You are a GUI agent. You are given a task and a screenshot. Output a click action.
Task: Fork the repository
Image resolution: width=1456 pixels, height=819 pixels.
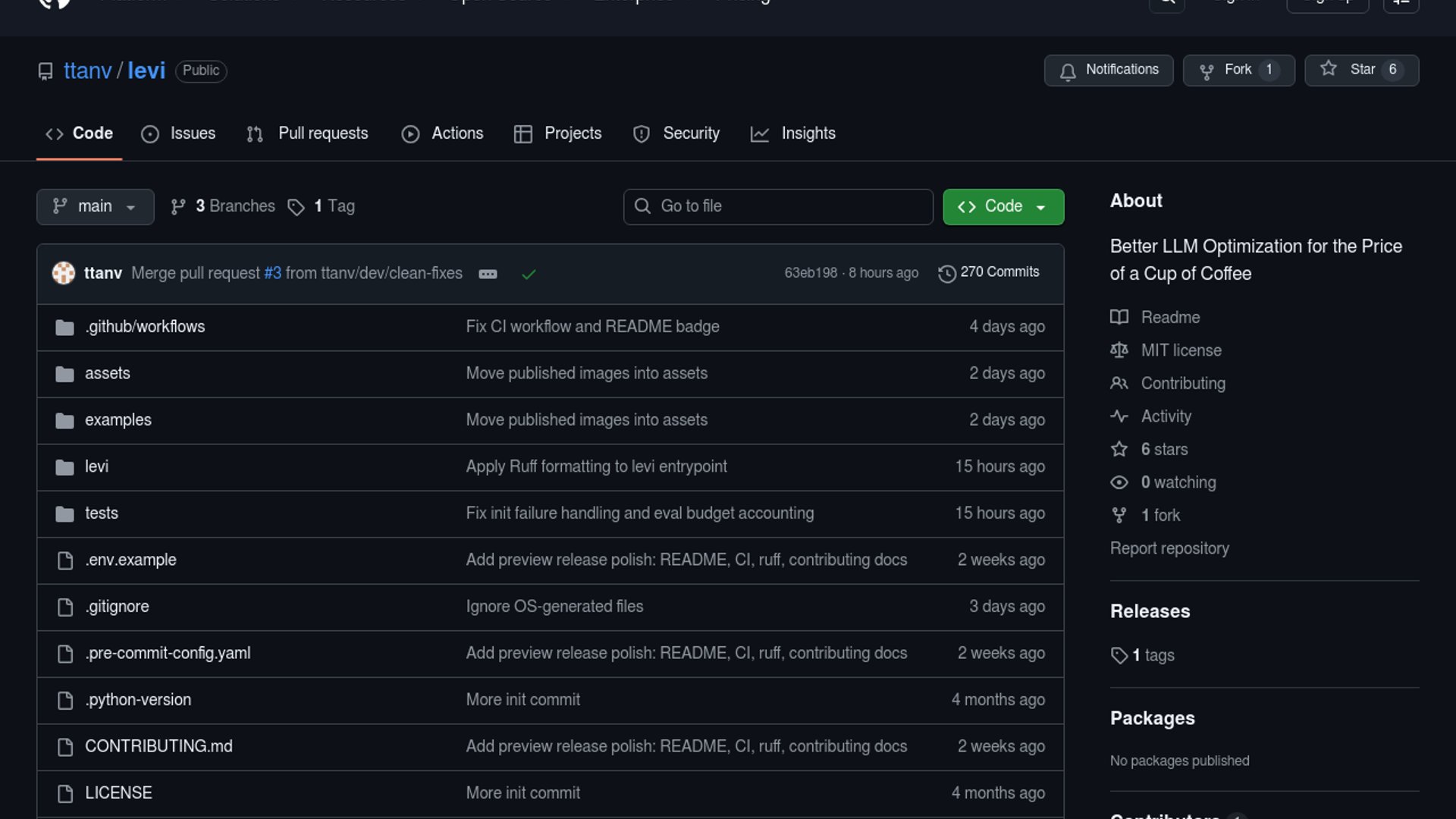[x=1238, y=70]
